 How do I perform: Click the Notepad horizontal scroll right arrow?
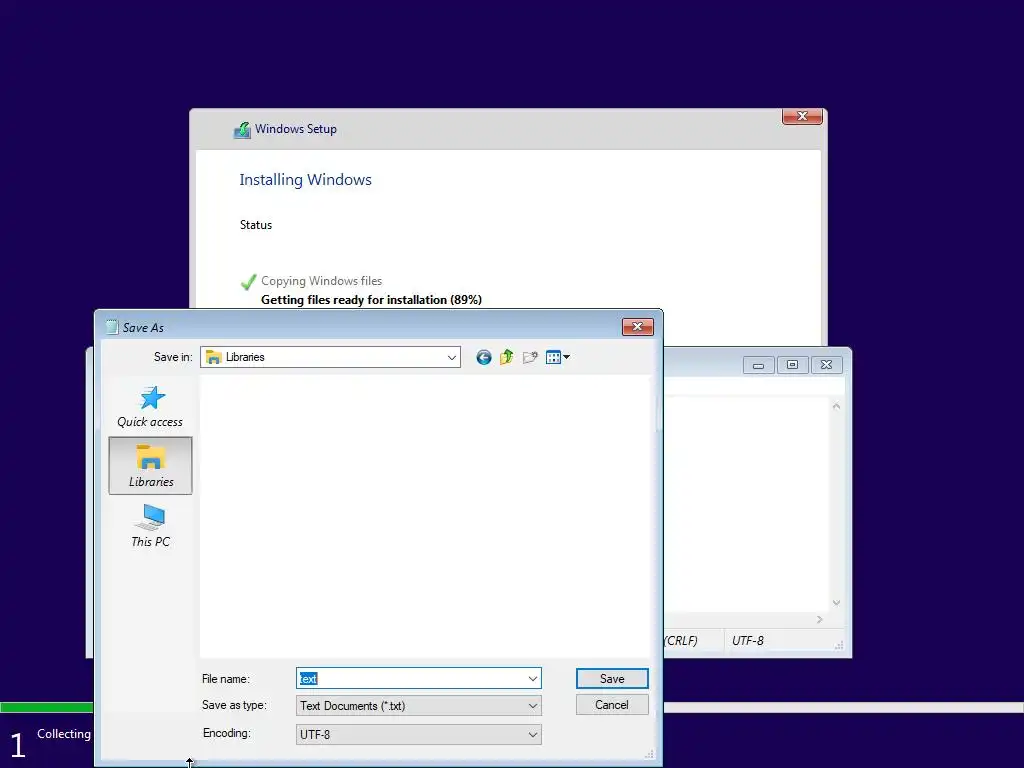coord(820,619)
